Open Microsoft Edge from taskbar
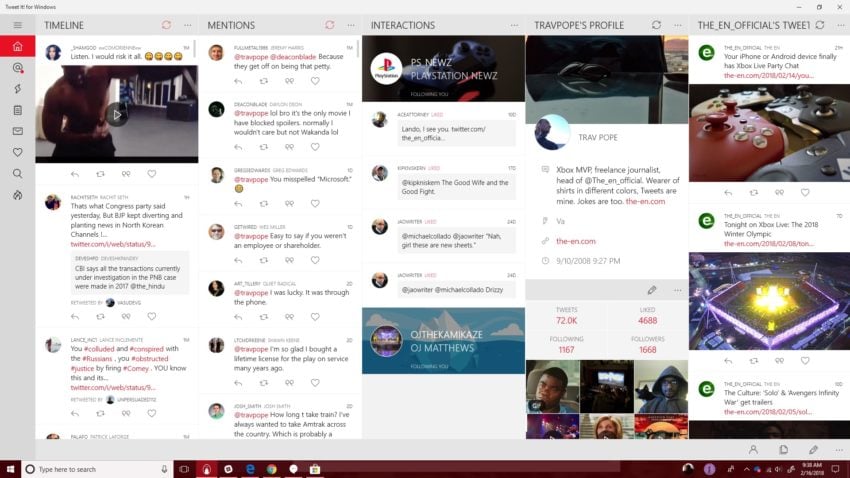850x478 pixels. (x=250, y=469)
